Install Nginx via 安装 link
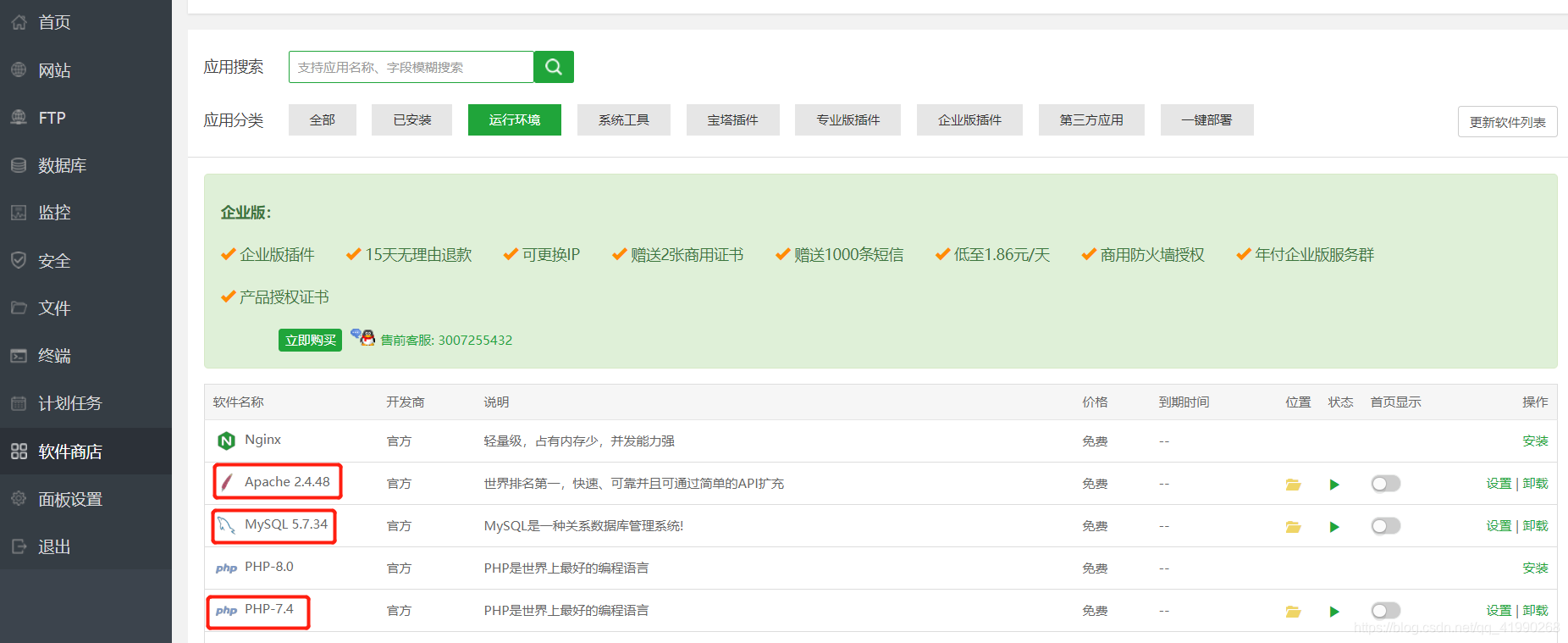1568x643 pixels. (x=1535, y=441)
